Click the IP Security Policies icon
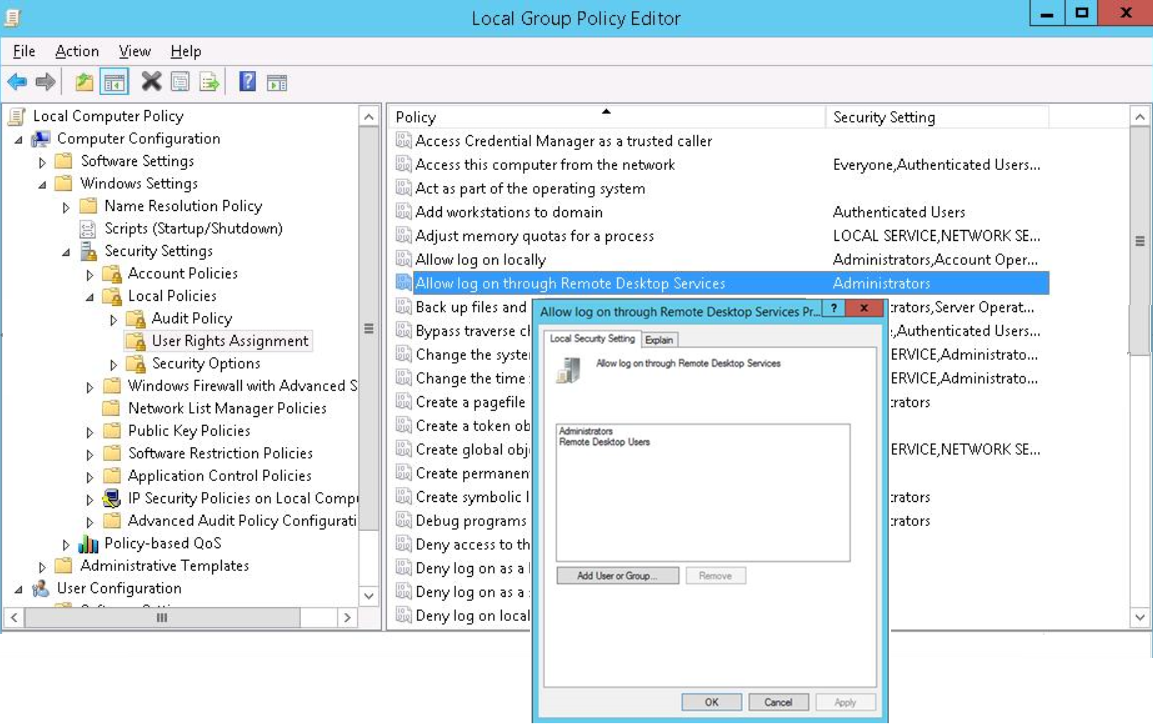The width and height of the screenshot is (1153, 724). pos(112,498)
